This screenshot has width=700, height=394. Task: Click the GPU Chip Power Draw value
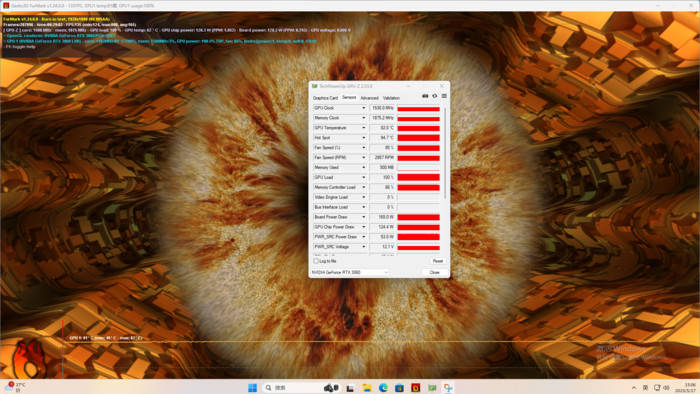point(383,227)
